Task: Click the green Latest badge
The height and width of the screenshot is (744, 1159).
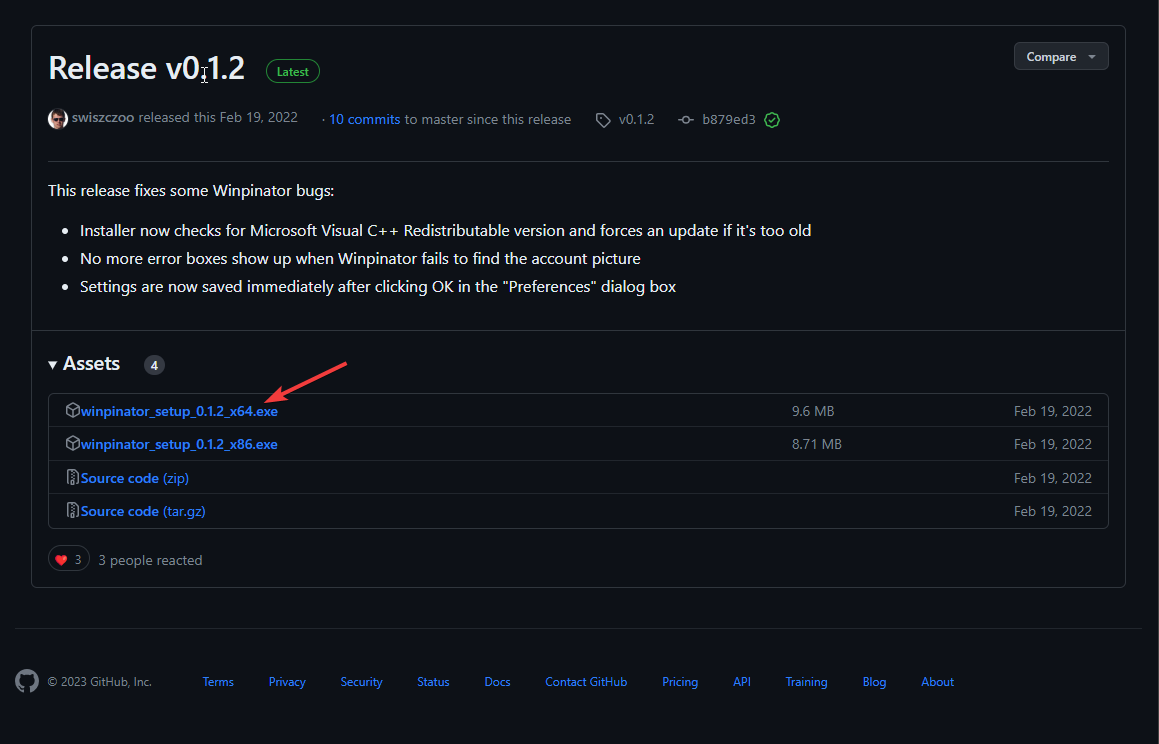Action: [293, 72]
